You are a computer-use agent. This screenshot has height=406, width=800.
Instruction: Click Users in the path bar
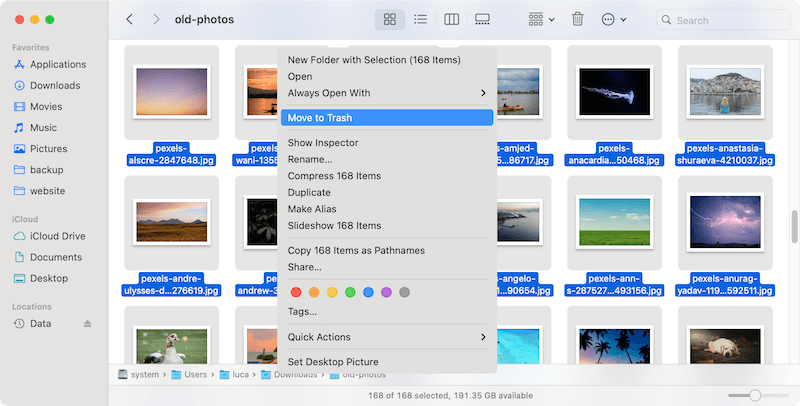click(189, 374)
